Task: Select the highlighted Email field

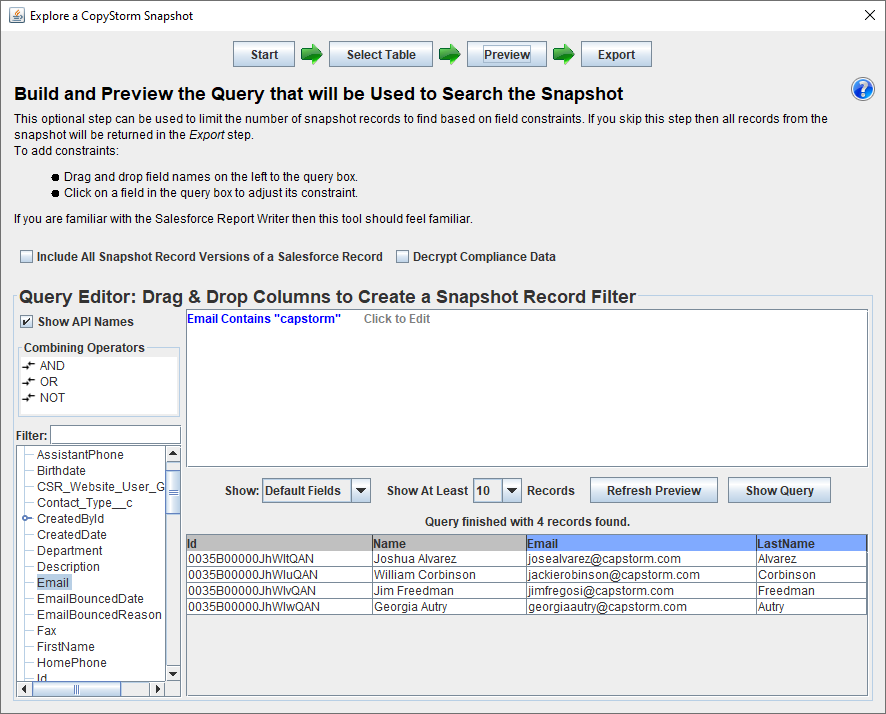Action: 53,582
